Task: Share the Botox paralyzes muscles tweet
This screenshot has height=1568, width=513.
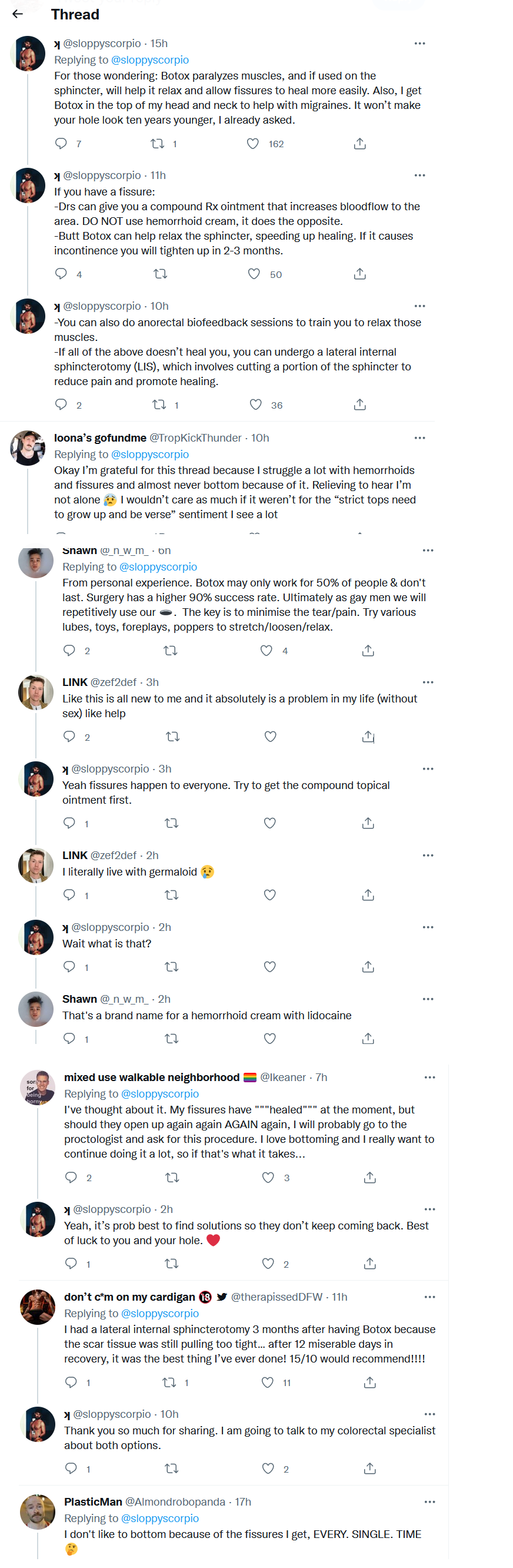Action: tap(360, 144)
